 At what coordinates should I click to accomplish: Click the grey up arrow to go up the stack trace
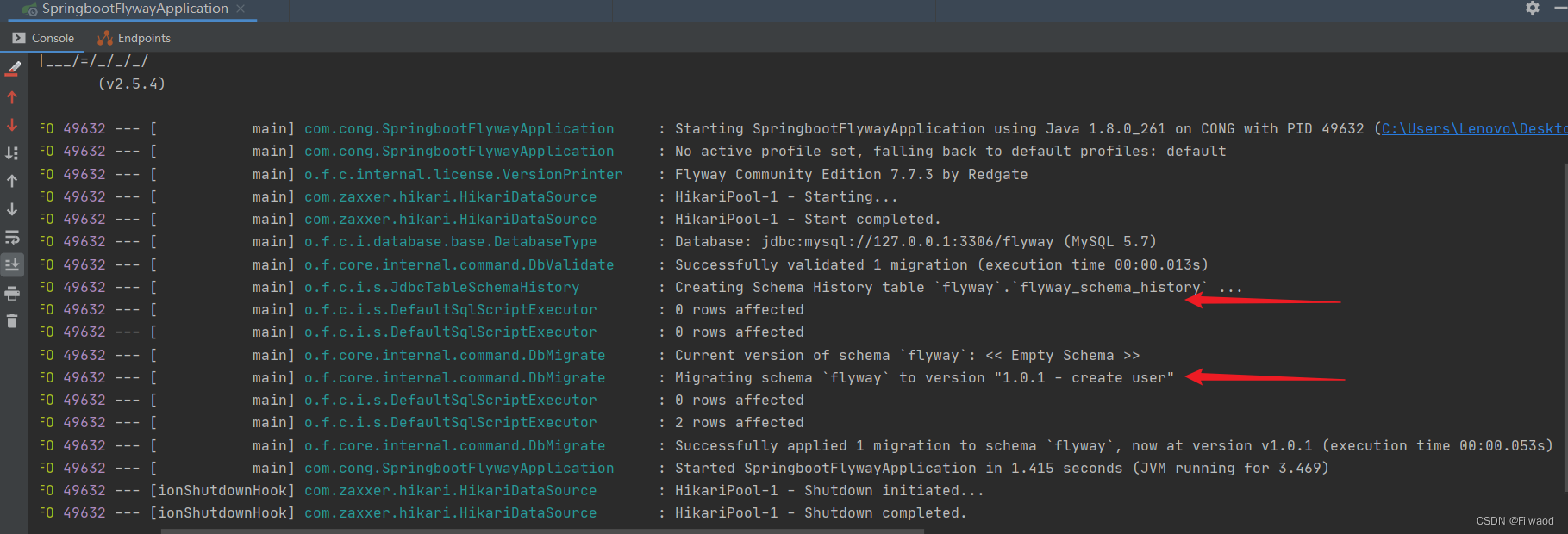pyautogui.click(x=12, y=181)
